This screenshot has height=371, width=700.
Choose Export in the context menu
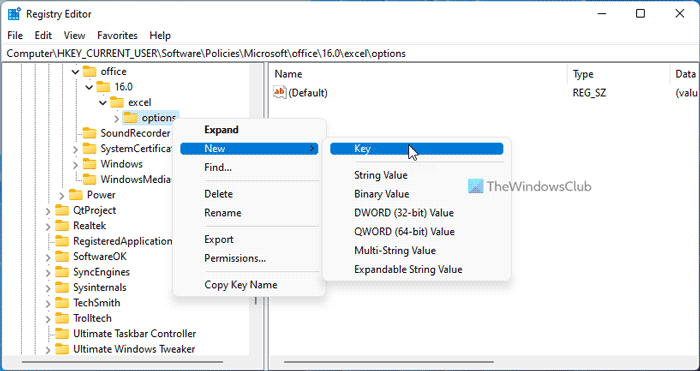tap(249, 239)
